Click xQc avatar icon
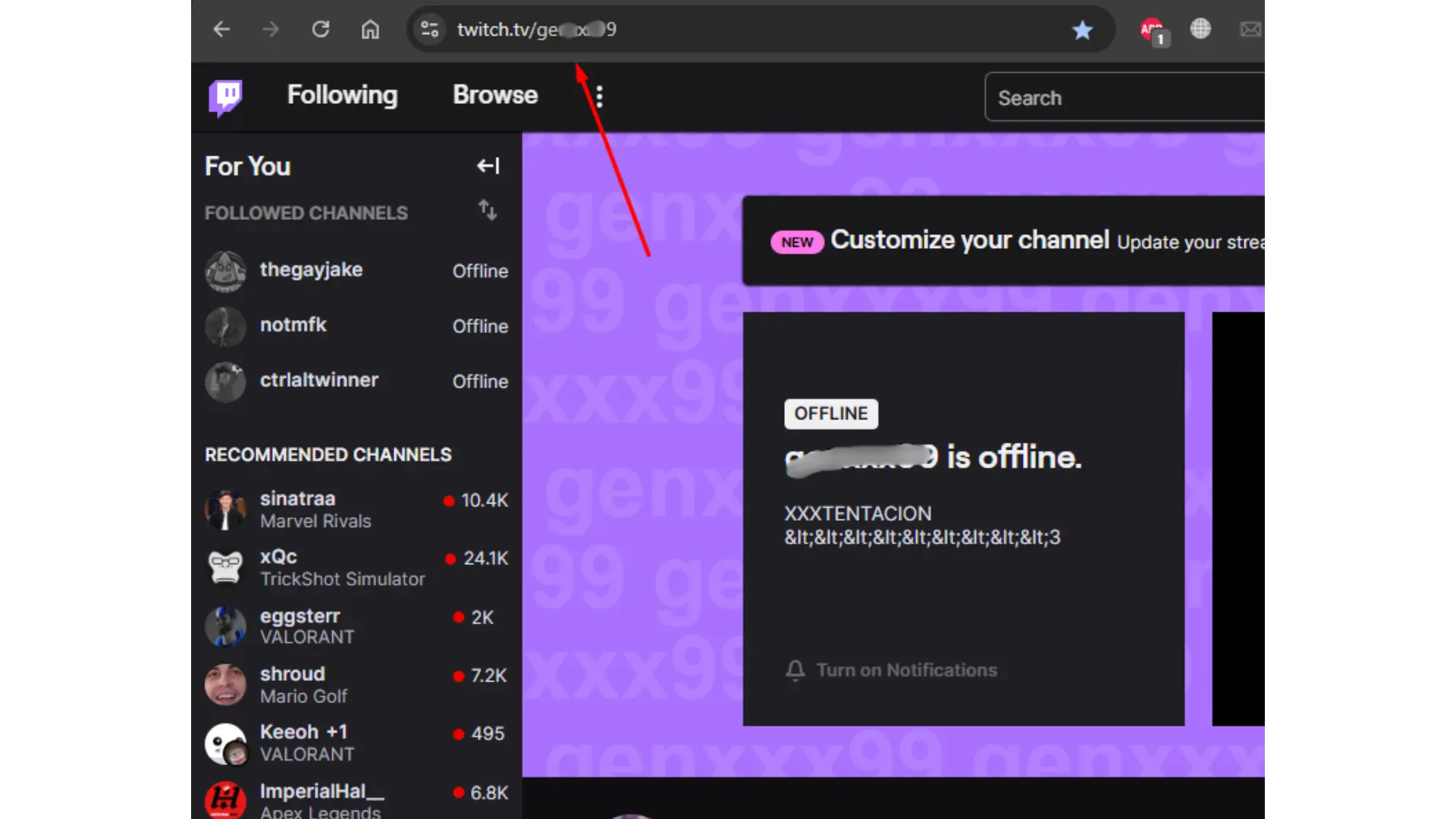1456x819 pixels. tap(225, 567)
